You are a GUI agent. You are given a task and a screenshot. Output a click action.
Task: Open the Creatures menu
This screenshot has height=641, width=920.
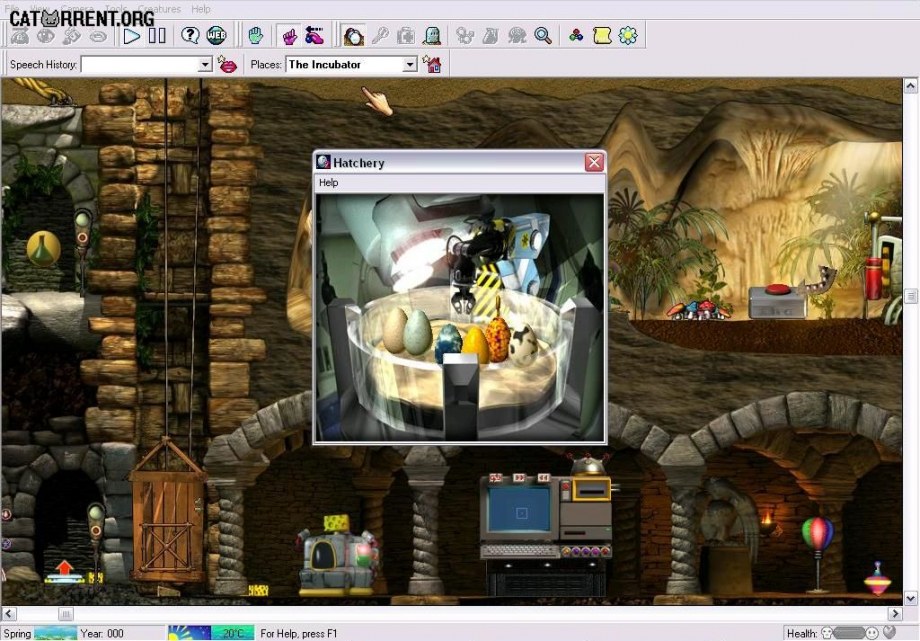click(x=160, y=9)
